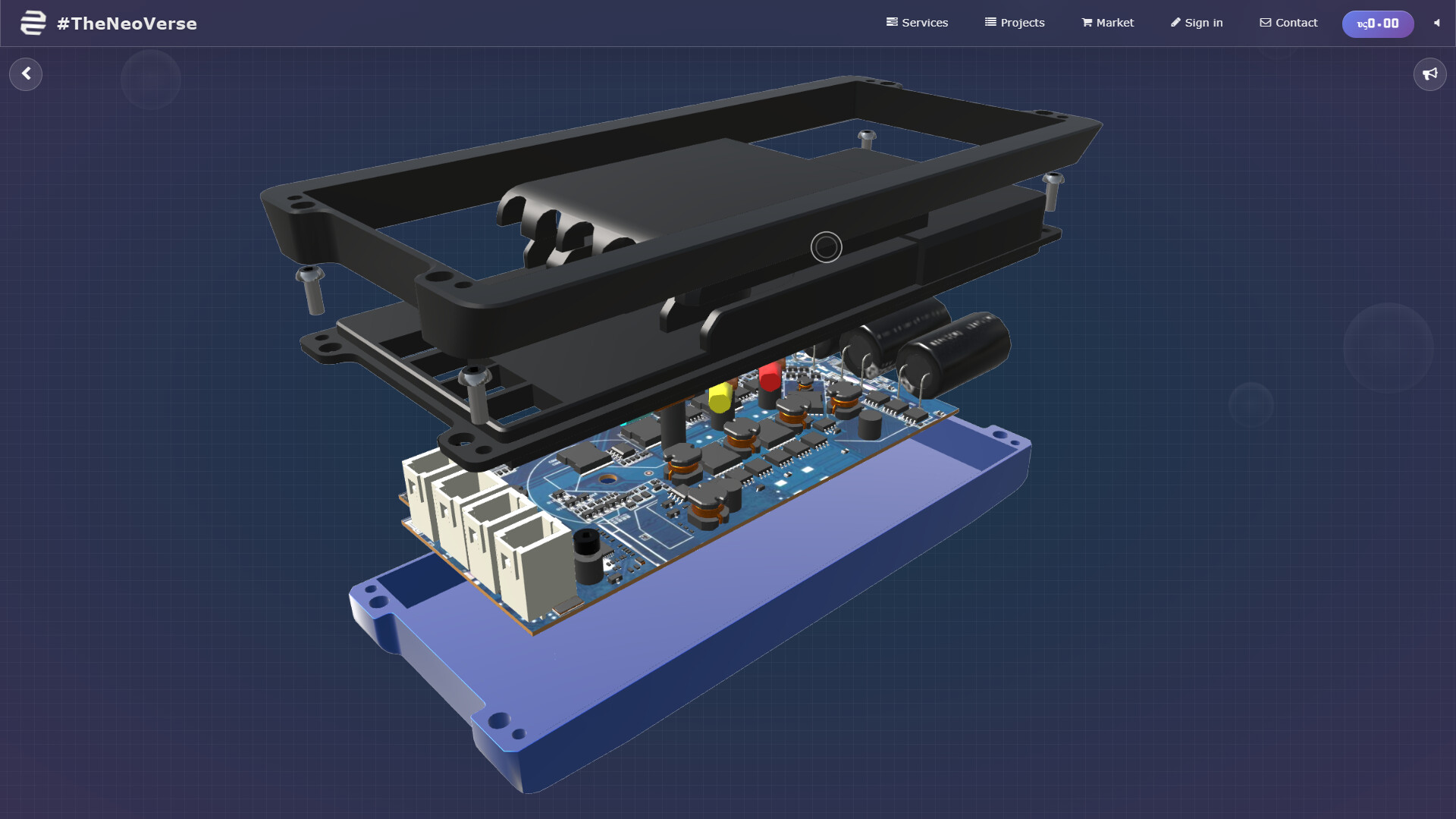Open the megaphone announcements button
1456x819 pixels.
click(x=1429, y=74)
